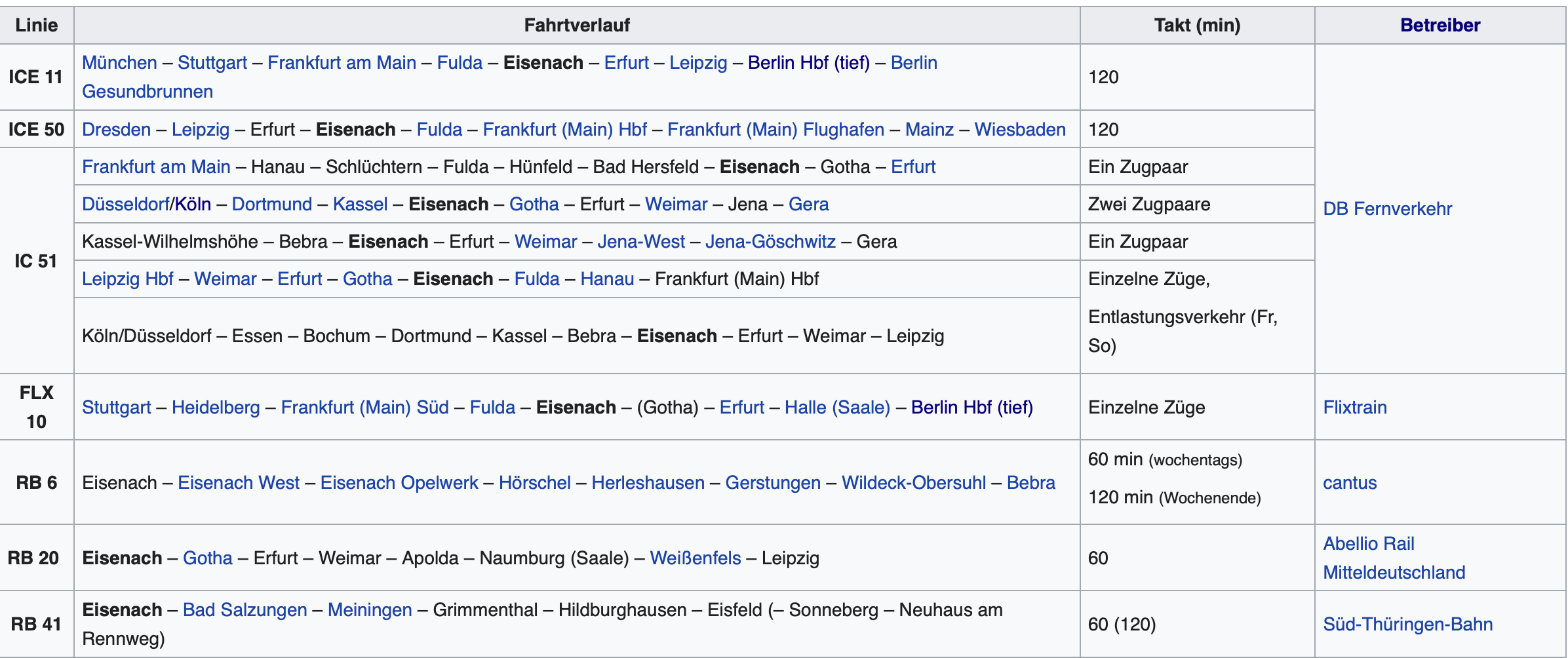The image size is (1568, 658).
Task: Click Frankfurt (Main) Flughafen link
Action: (x=775, y=130)
